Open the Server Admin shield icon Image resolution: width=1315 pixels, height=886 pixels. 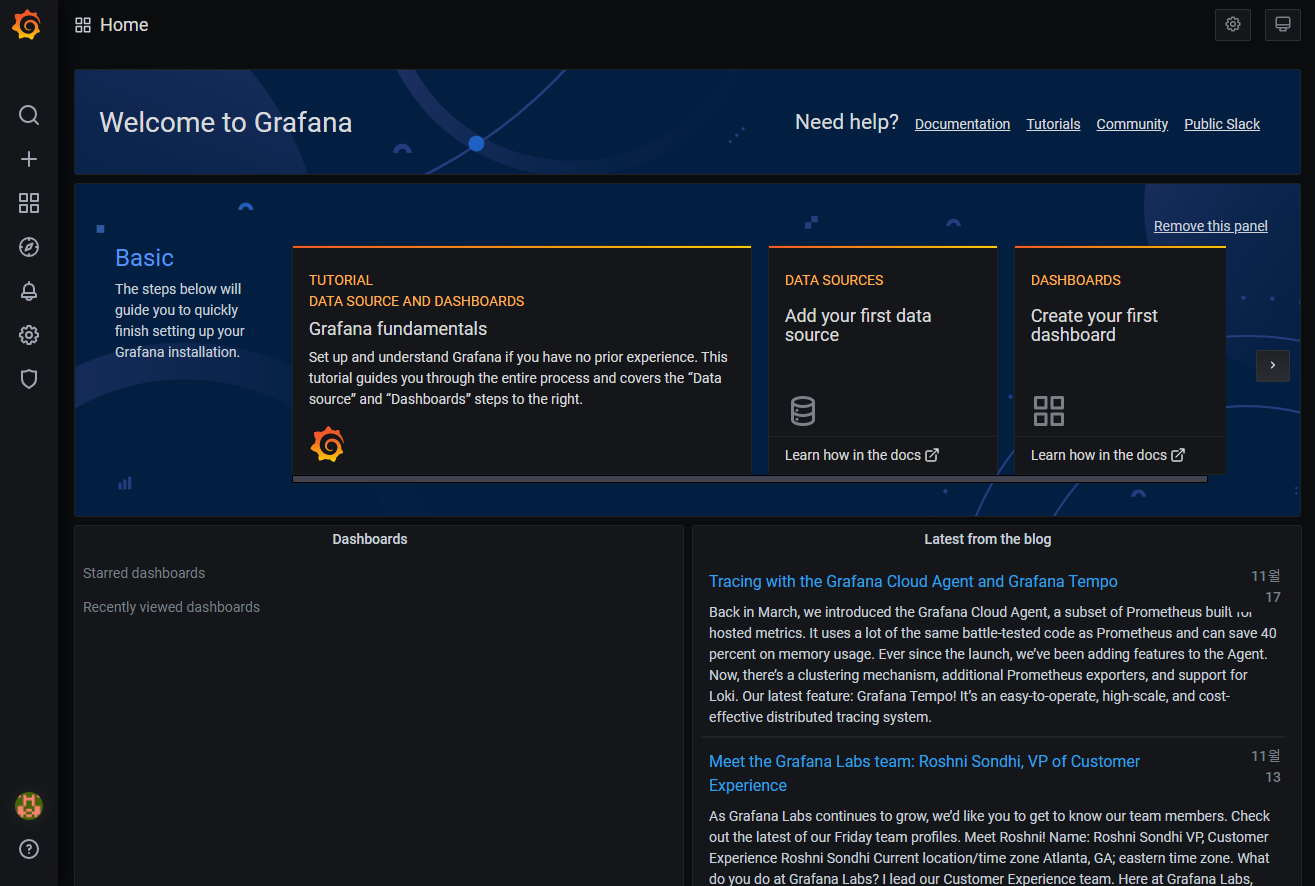29,379
